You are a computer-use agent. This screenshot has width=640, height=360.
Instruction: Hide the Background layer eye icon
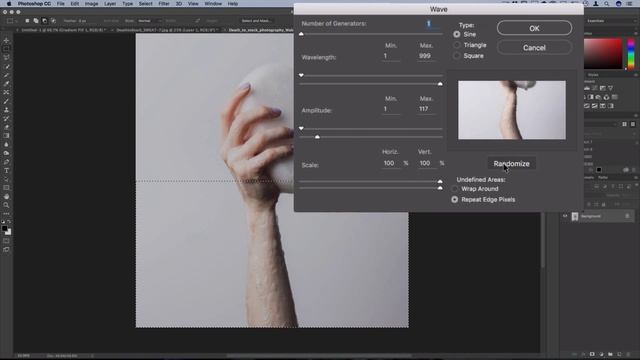pyautogui.click(x=565, y=216)
